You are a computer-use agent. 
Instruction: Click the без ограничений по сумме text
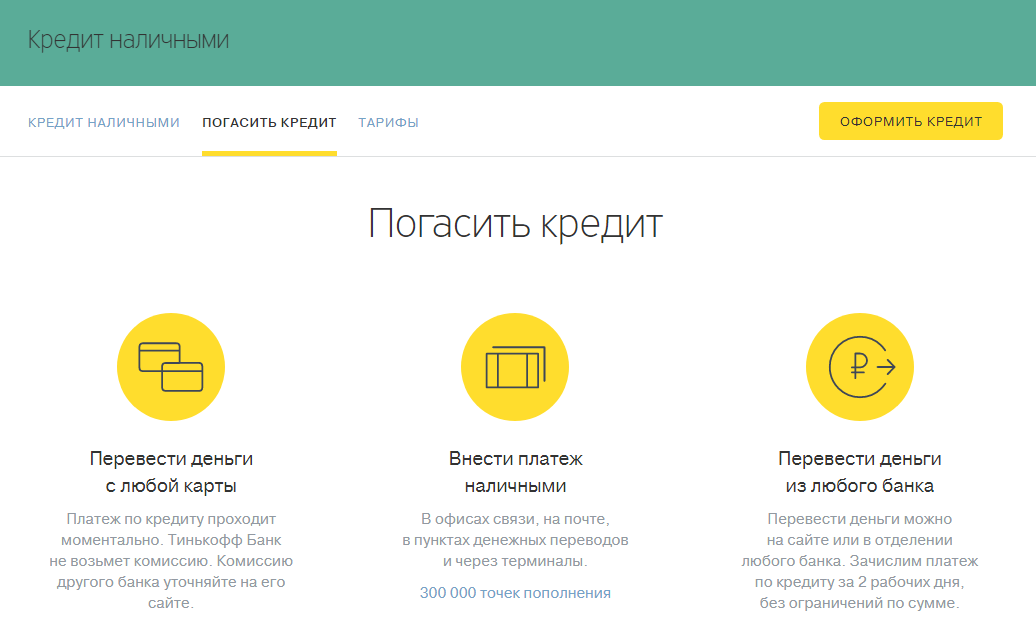click(859, 604)
